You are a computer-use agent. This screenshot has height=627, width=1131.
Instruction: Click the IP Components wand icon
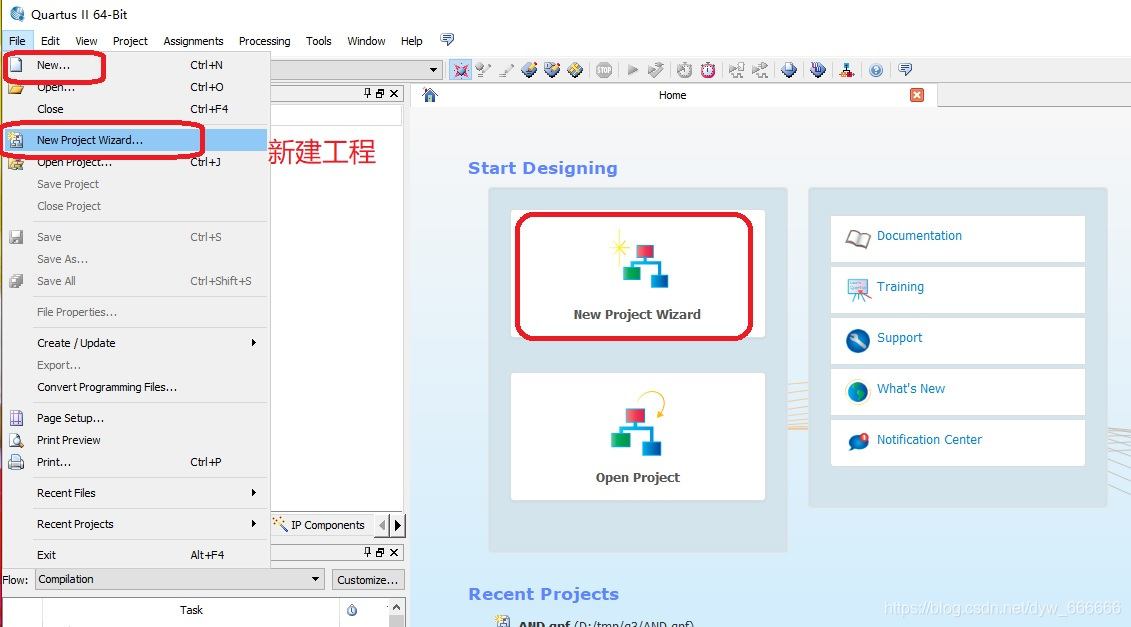pos(280,525)
